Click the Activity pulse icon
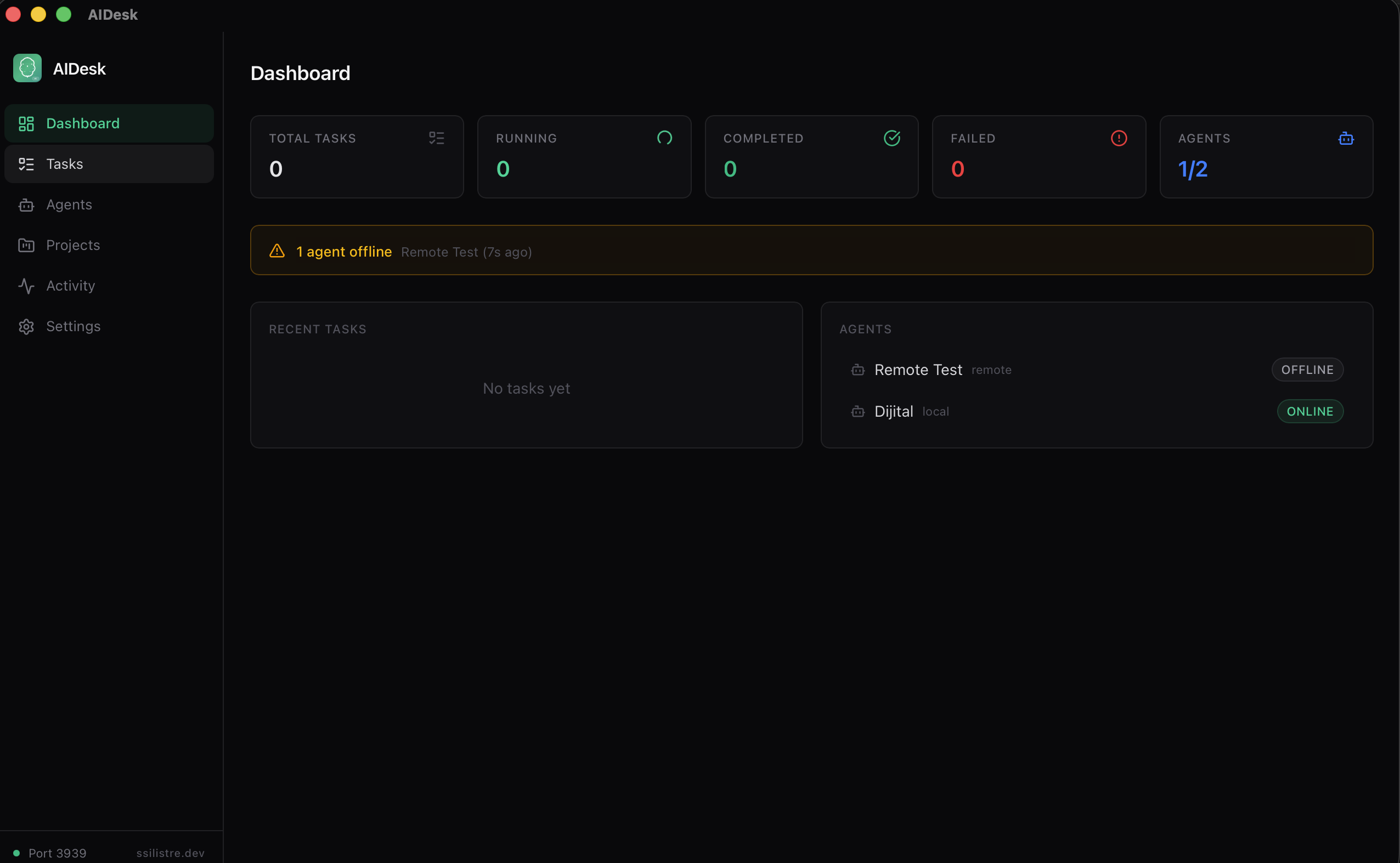The height and width of the screenshot is (863, 1400). (x=26, y=286)
